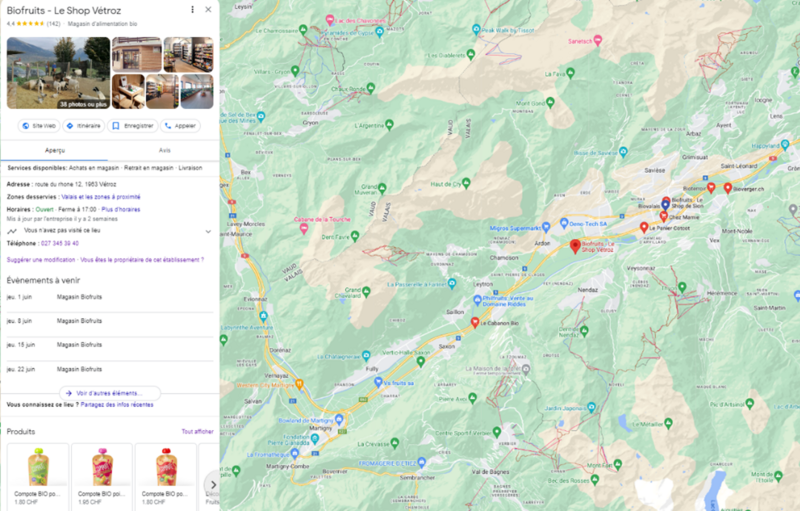Screen dimensions: 800x511
Task: Click the Lac des Chavonnes pink pin
Action: point(330,20)
